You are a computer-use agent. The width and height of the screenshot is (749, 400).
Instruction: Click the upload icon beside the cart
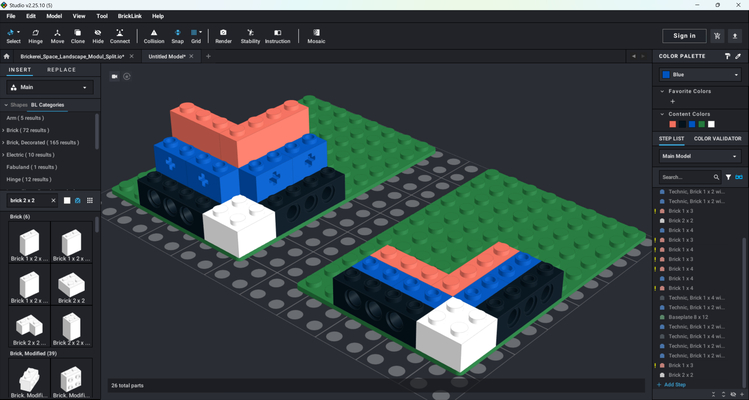(x=735, y=36)
